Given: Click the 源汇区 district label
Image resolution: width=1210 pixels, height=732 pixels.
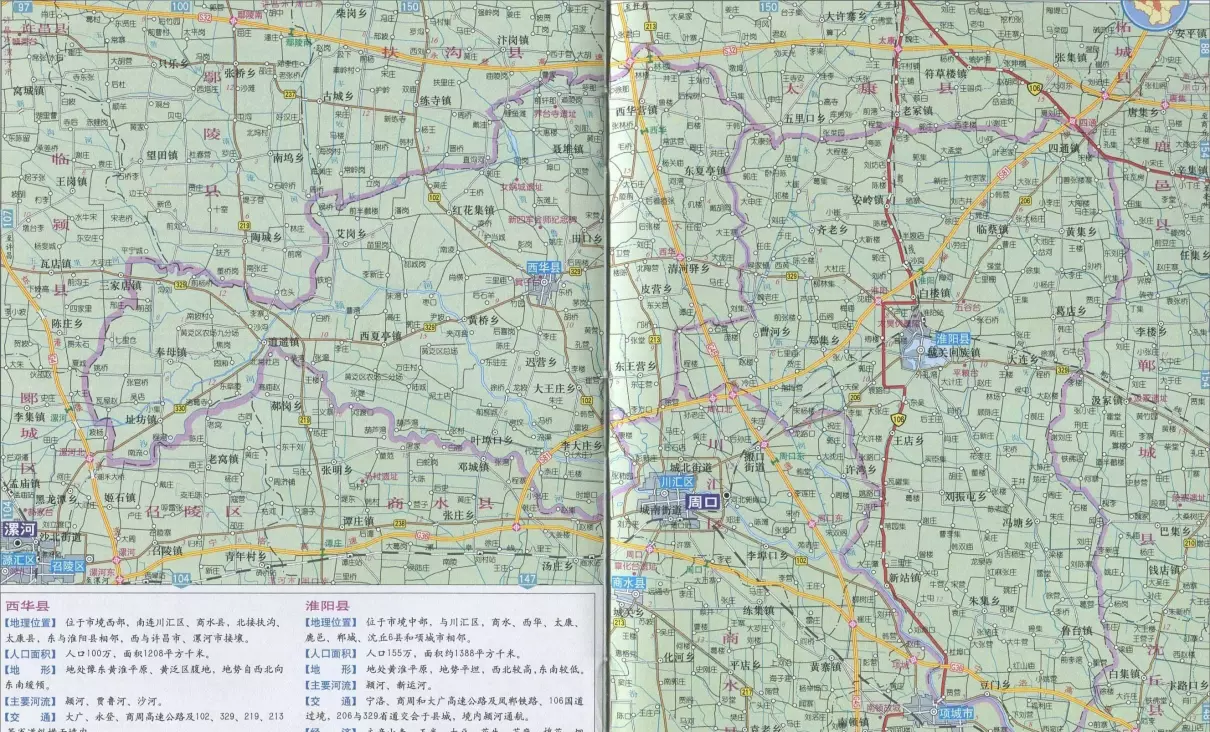Looking at the screenshot, I should 17,561.
